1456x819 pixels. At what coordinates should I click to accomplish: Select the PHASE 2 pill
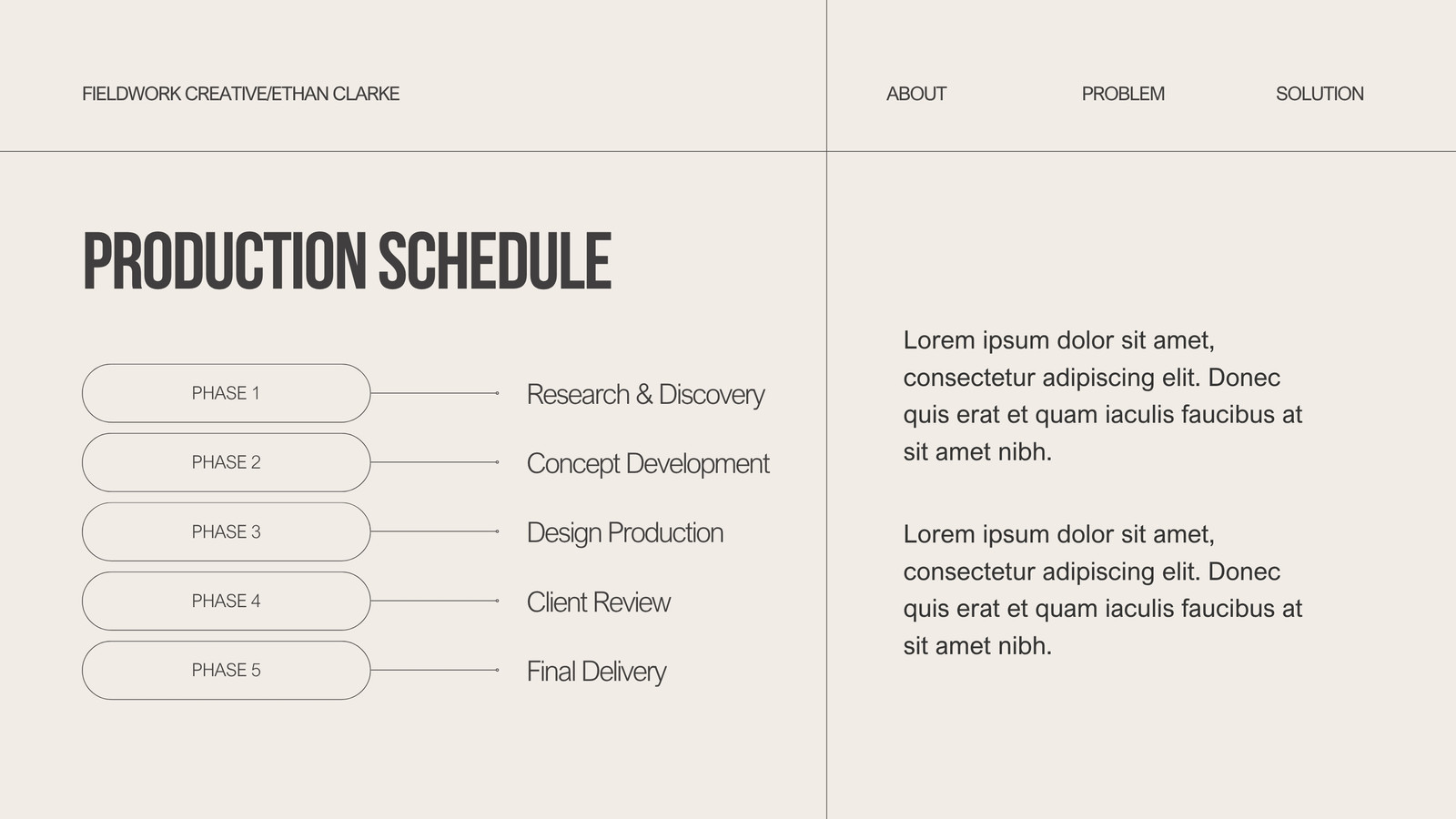(226, 462)
